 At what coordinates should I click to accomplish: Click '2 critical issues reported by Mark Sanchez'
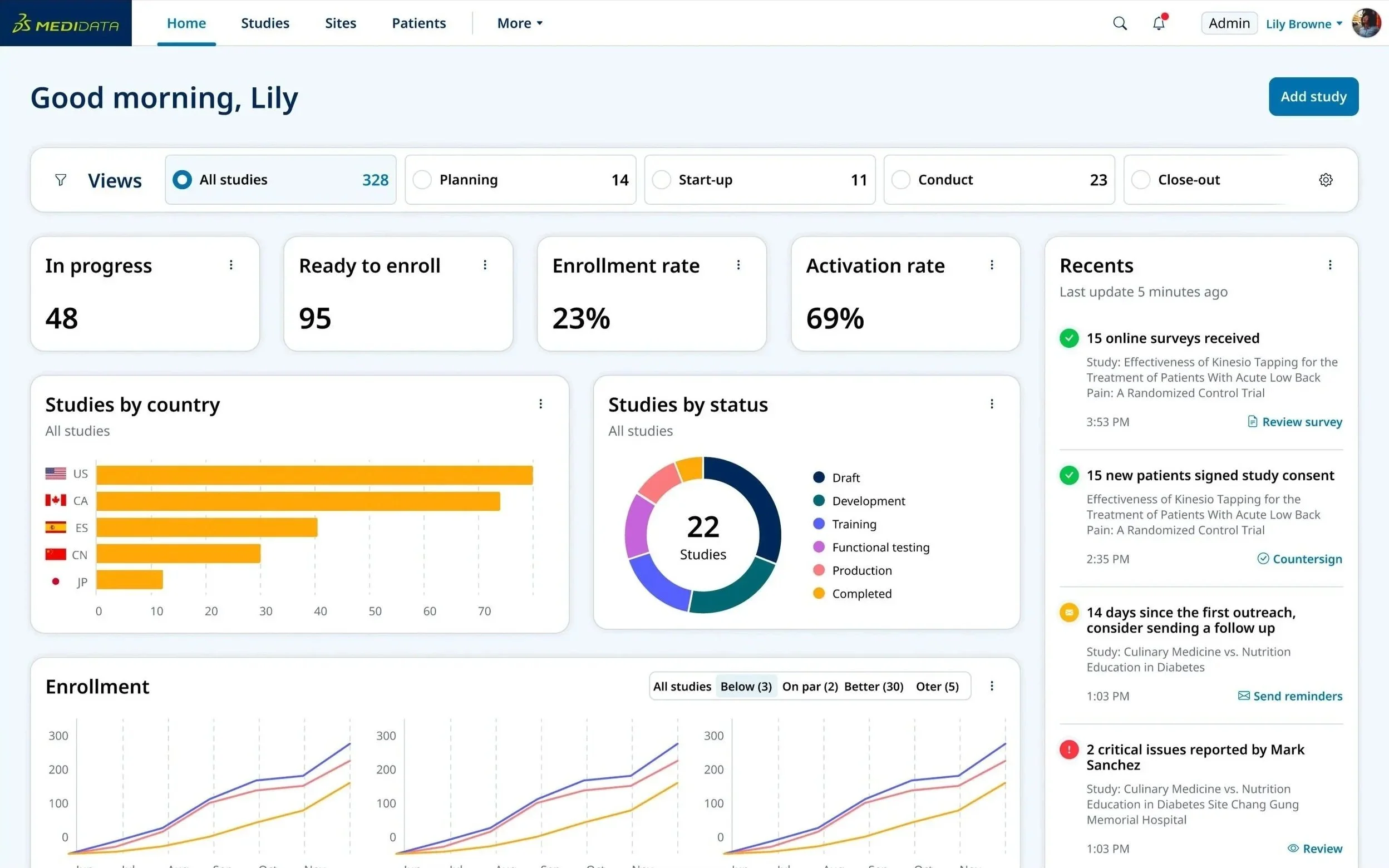pyautogui.click(x=1195, y=757)
